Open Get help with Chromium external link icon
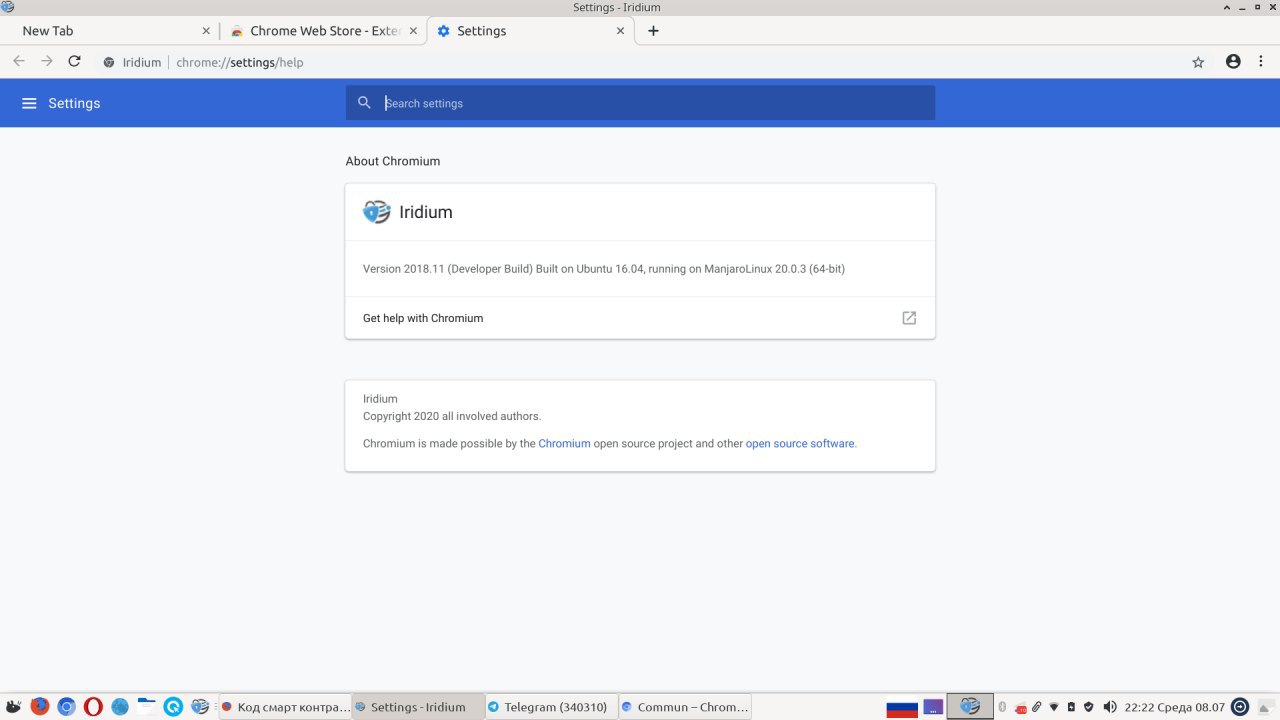This screenshot has width=1280, height=720. pyautogui.click(x=909, y=318)
